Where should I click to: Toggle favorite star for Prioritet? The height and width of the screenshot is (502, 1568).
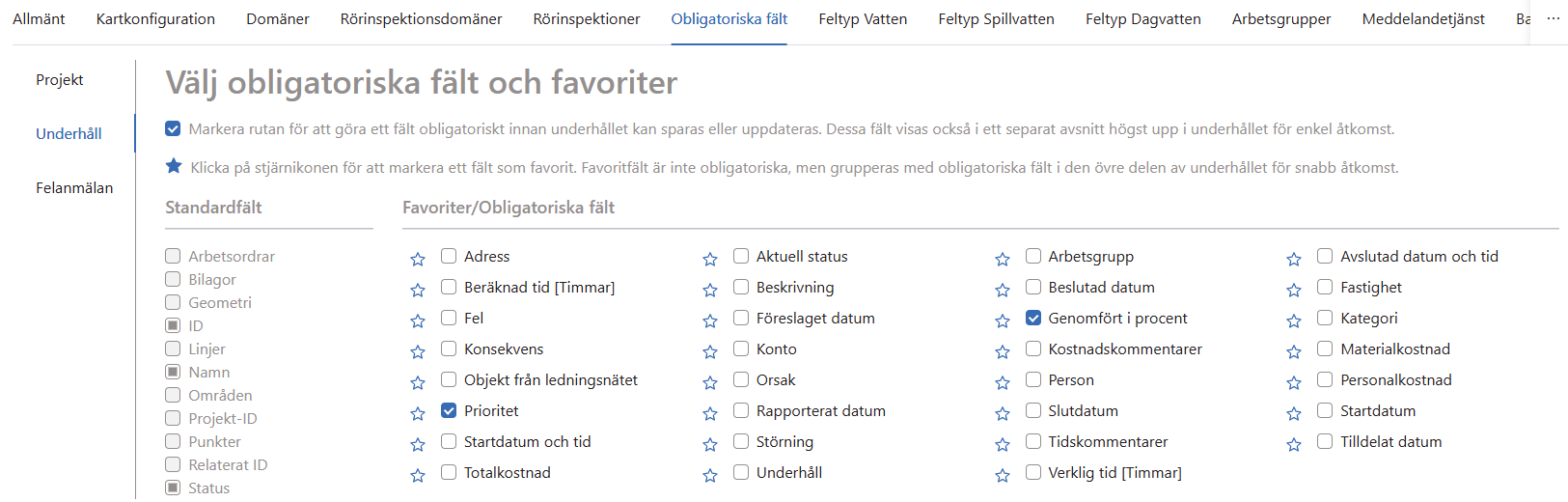(418, 413)
